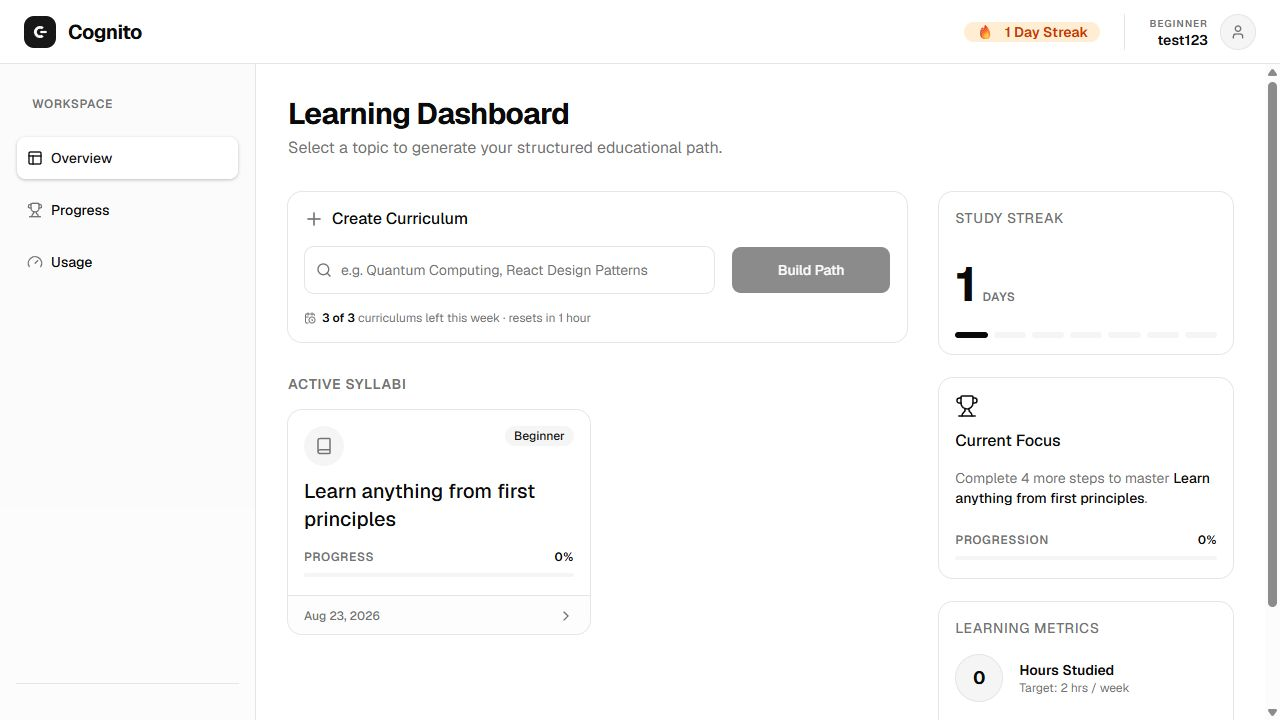The width and height of the screenshot is (1280, 720).
Task: Click the syllabus Progress bar at 0%
Action: [439, 574]
